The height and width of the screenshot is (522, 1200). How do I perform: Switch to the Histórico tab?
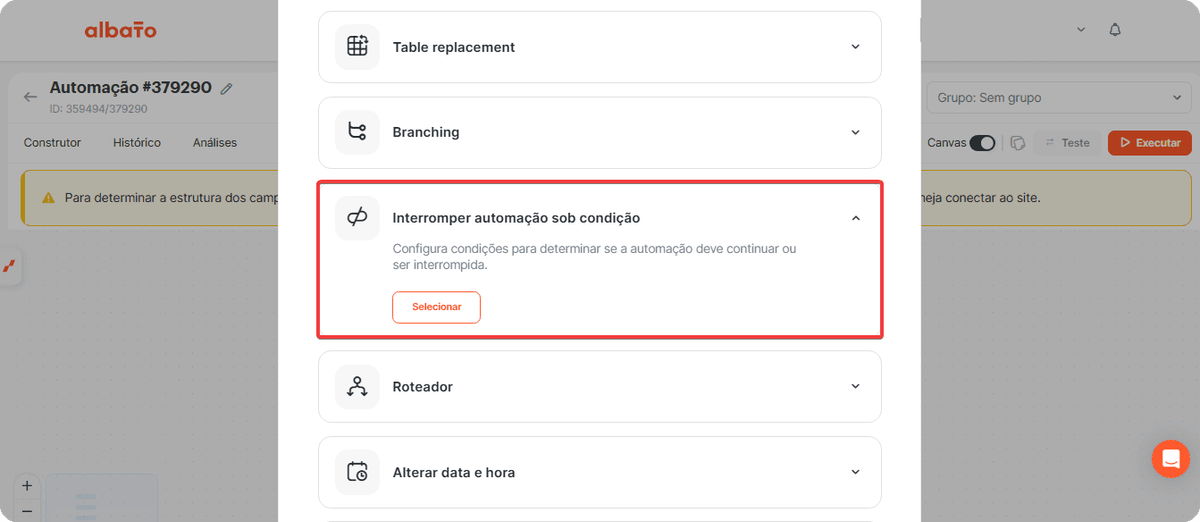[137, 143]
